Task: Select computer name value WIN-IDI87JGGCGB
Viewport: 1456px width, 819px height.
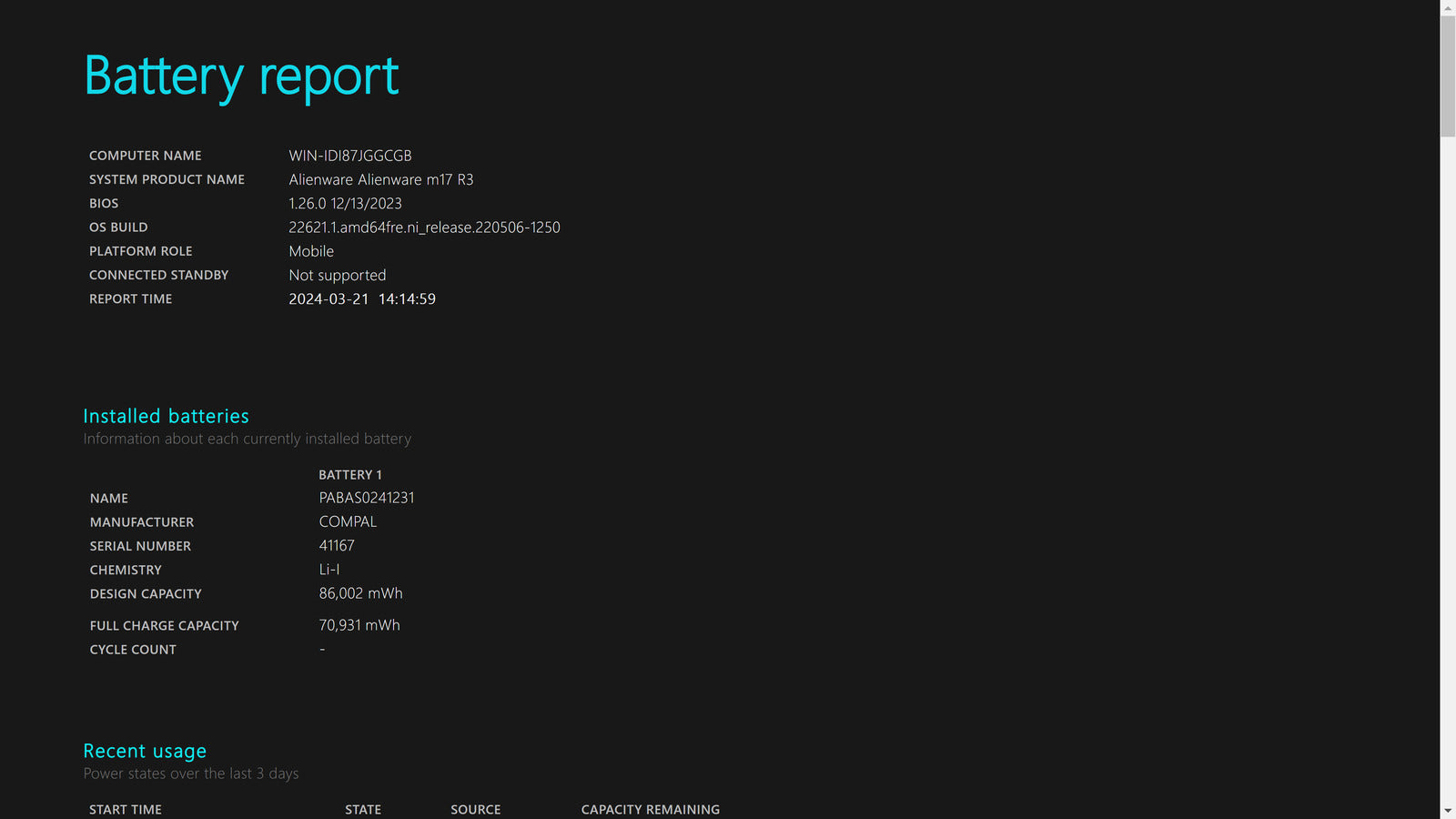Action: [x=350, y=156]
